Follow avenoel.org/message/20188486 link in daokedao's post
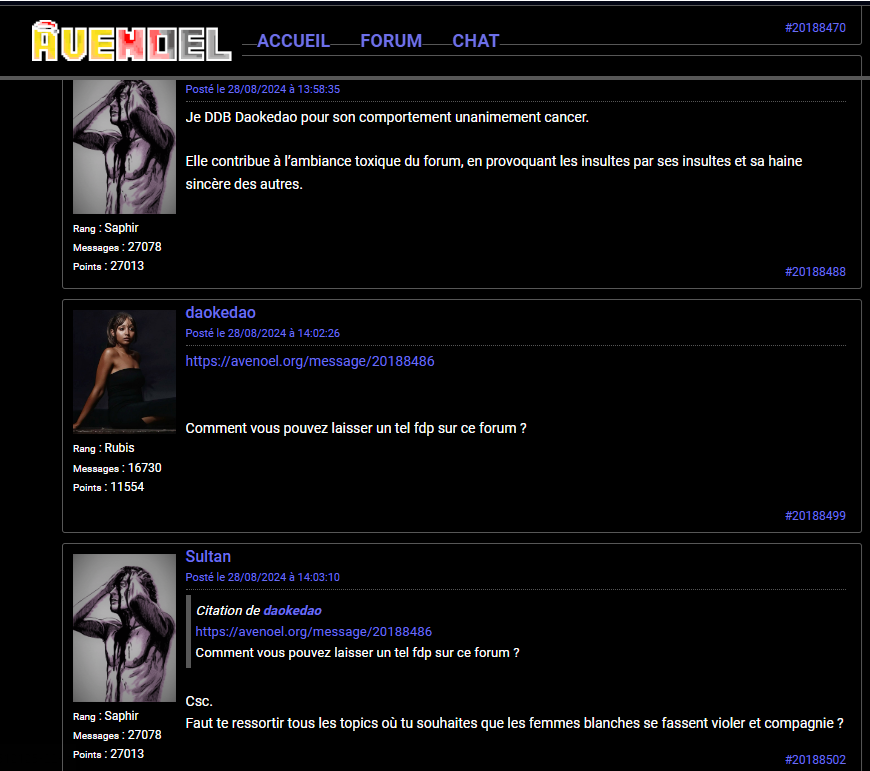Viewport: 870px width, 771px height. (310, 361)
